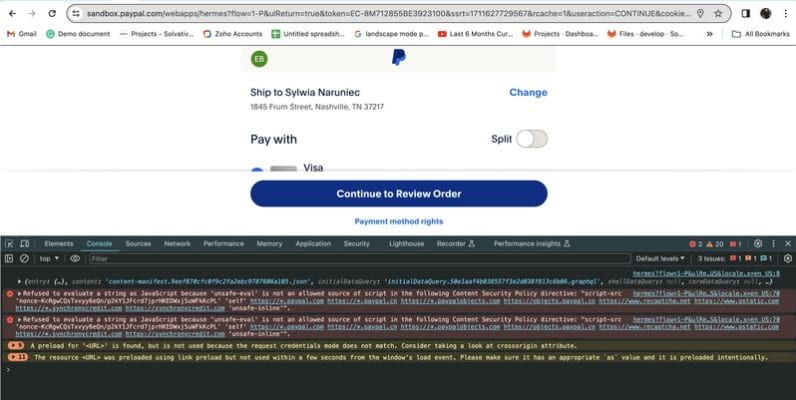Switch to the Sources tab
Screen dimensions: 796x400
pos(138,244)
